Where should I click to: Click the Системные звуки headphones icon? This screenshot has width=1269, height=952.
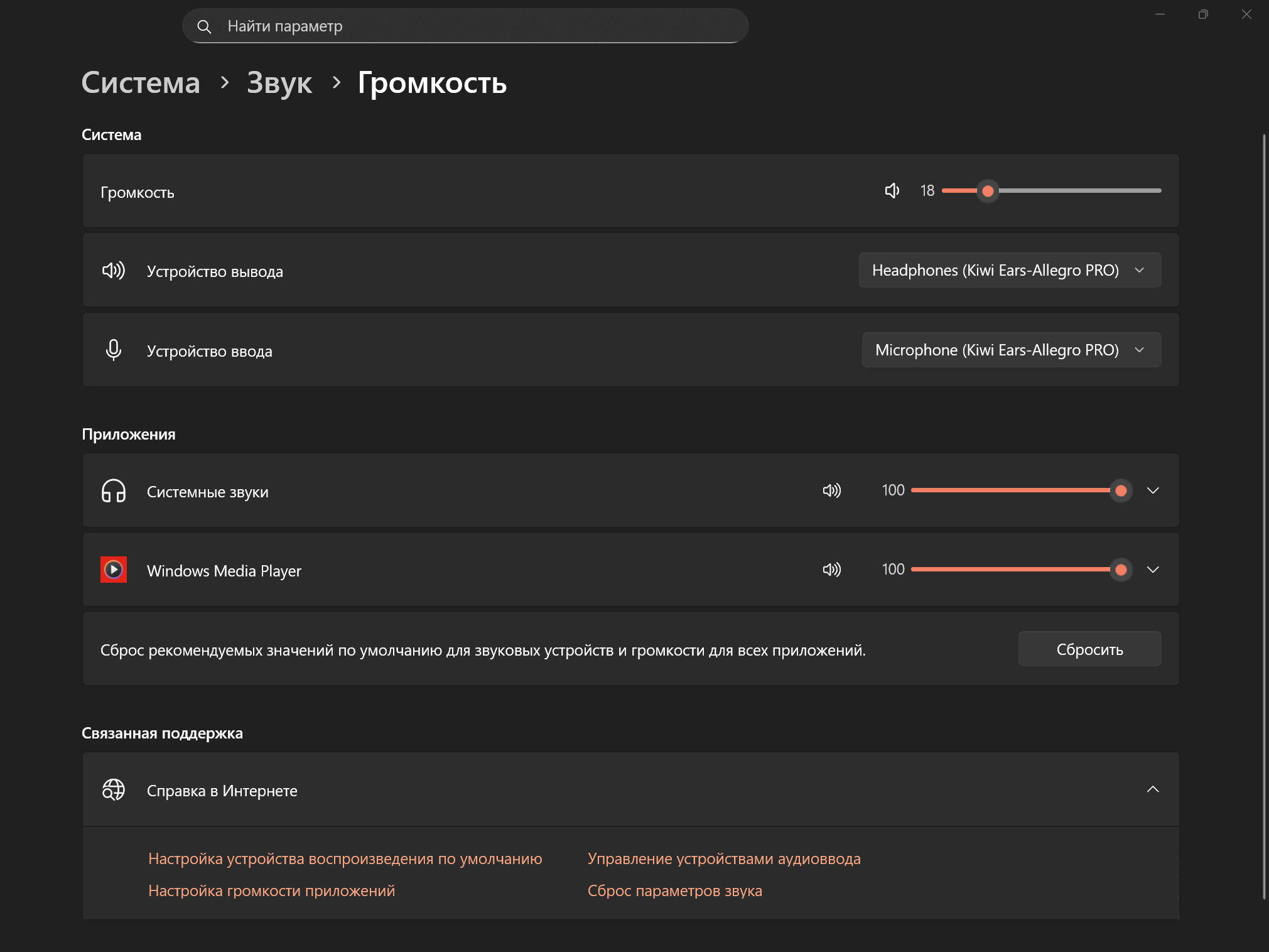(x=114, y=491)
